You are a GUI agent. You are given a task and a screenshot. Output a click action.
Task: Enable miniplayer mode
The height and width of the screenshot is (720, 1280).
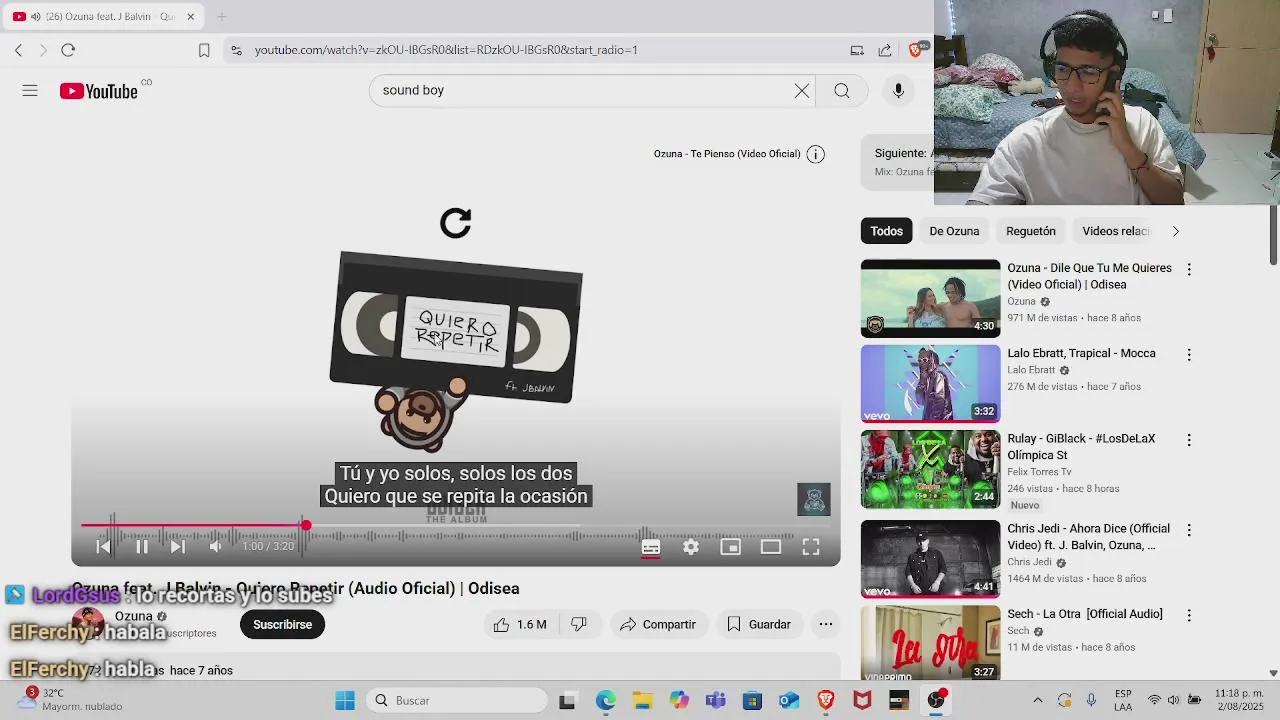731,547
